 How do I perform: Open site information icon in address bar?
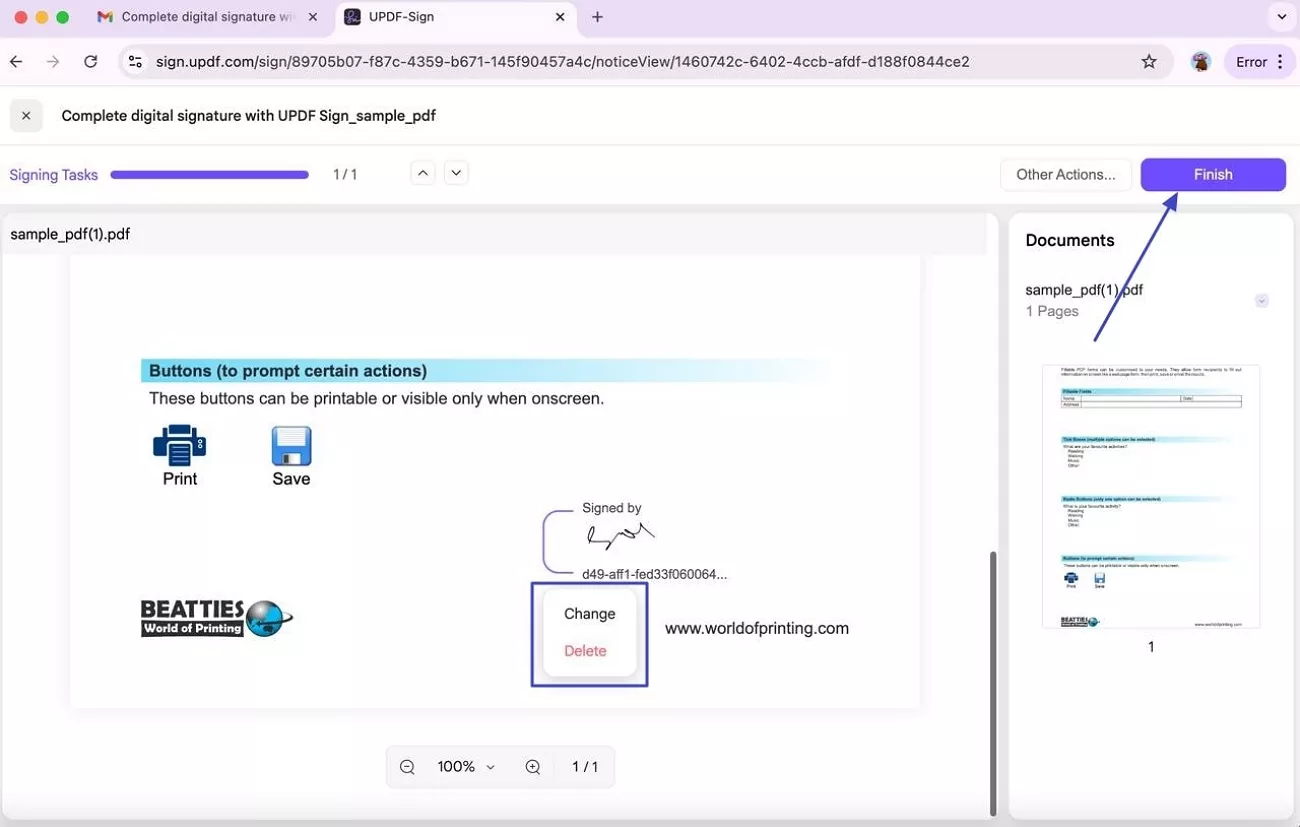(136, 62)
